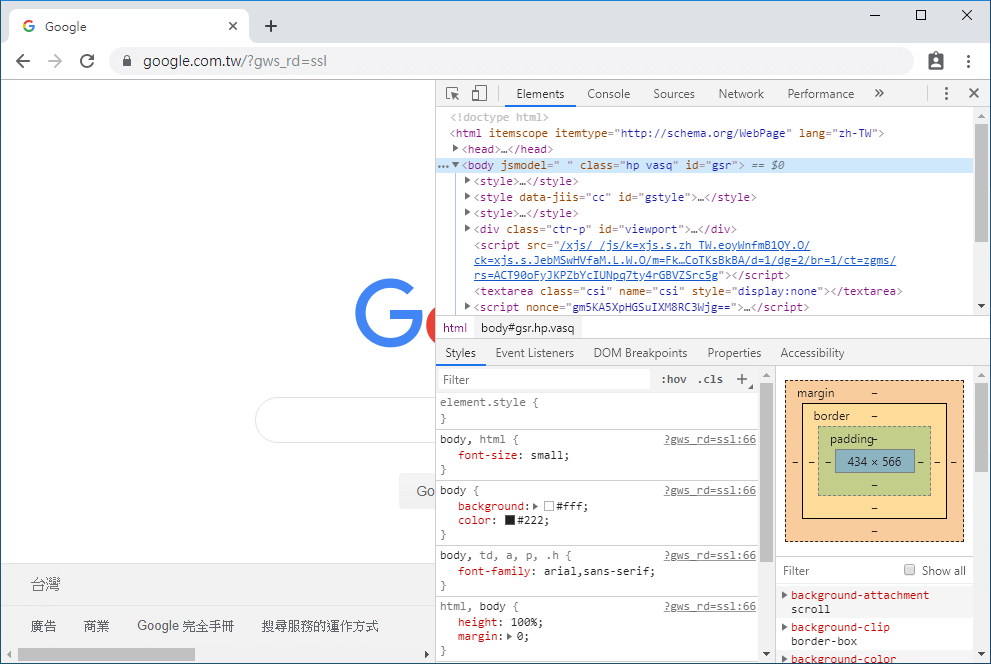This screenshot has height=664, width=991.
Task: Expand the background shorthand property
Action: (535, 506)
